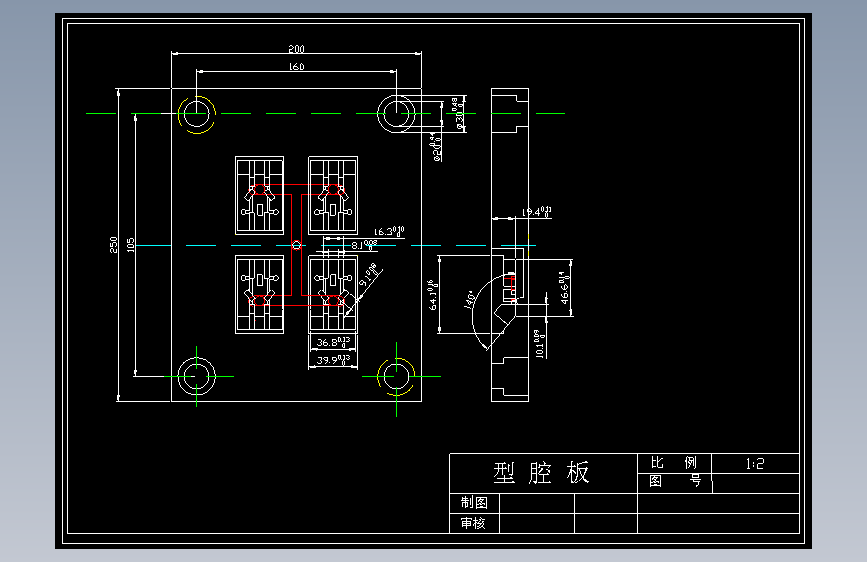Click the 10.1 dimension text
This screenshot has width=867, height=562.
tap(539, 344)
